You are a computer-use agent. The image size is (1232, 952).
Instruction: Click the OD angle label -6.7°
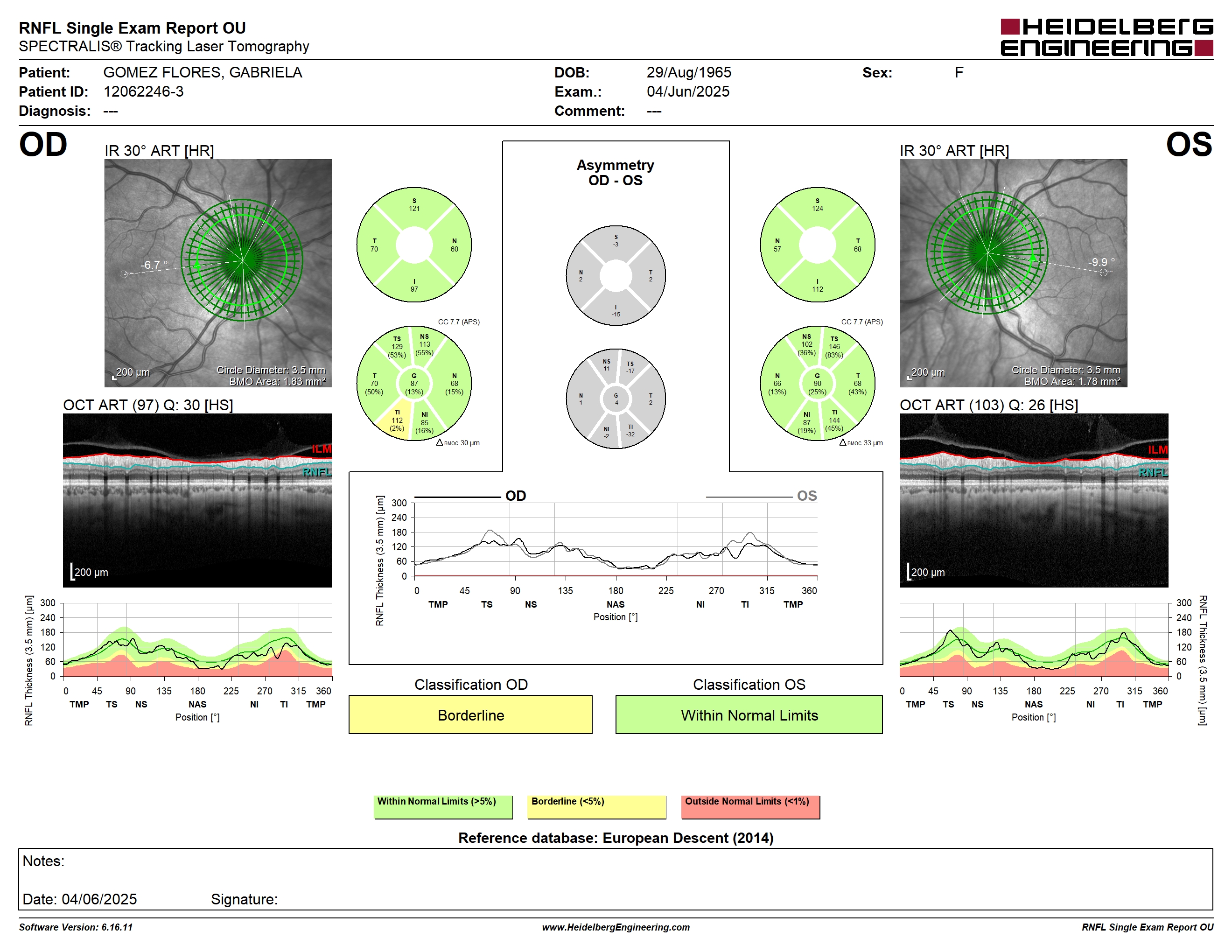(154, 265)
